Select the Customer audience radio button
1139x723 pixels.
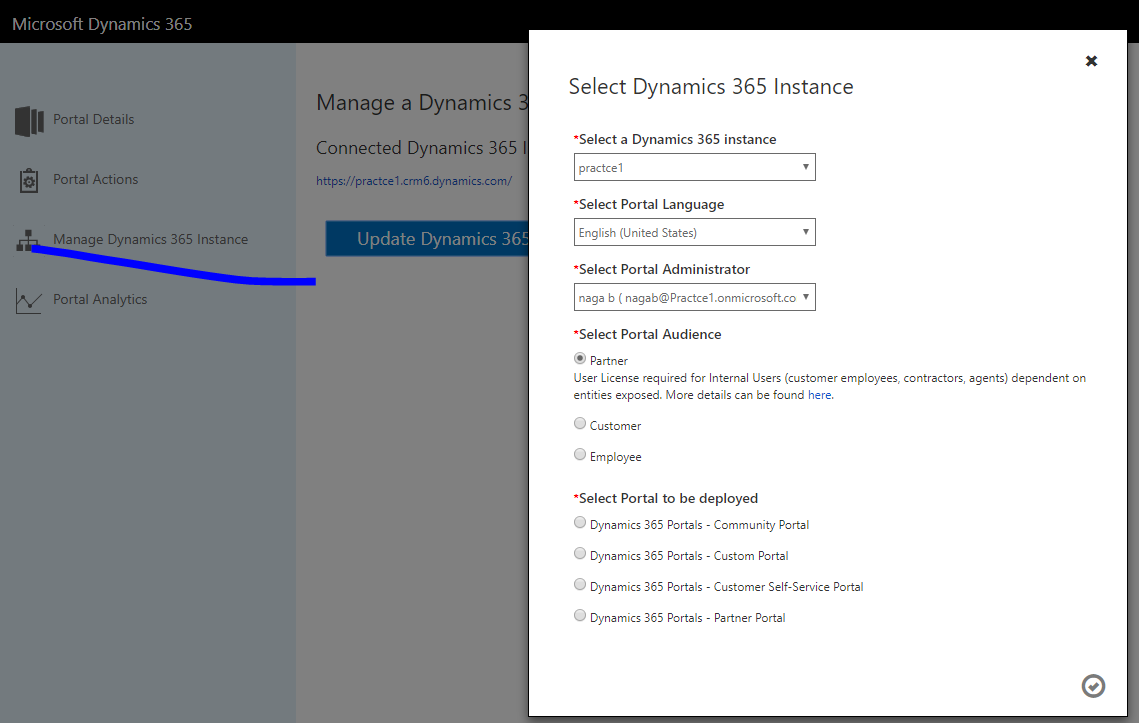pyautogui.click(x=580, y=423)
